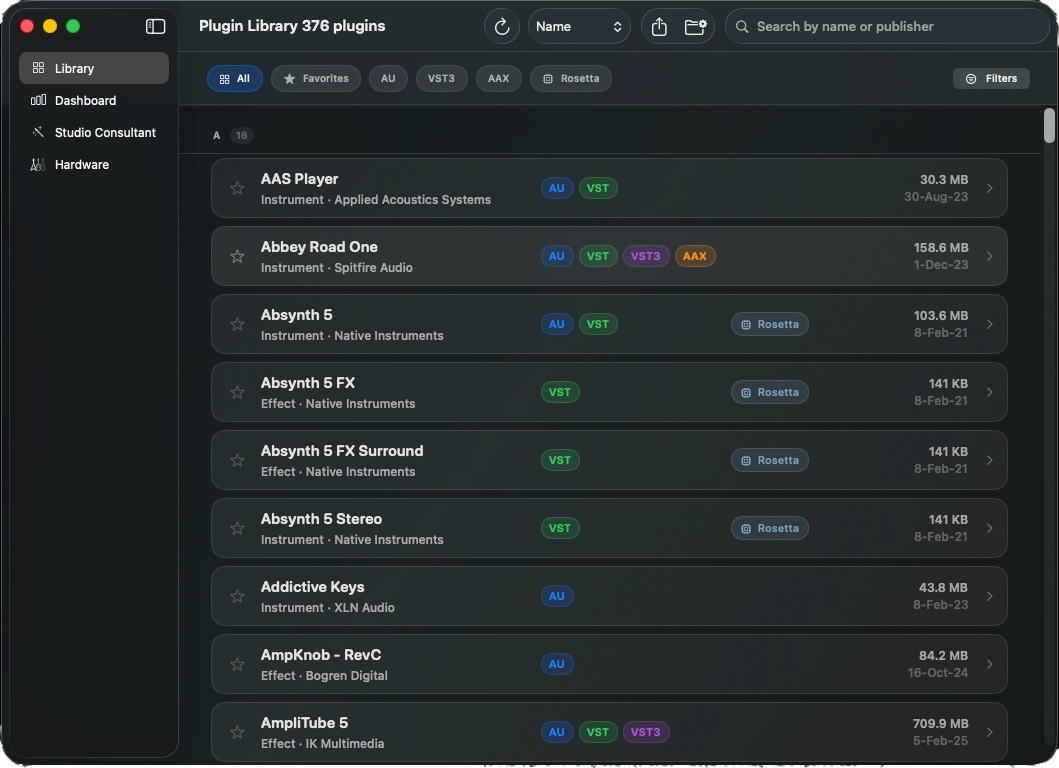Select Library in sidebar
This screenshot has width=1059, height=768.
click(94, 68)
